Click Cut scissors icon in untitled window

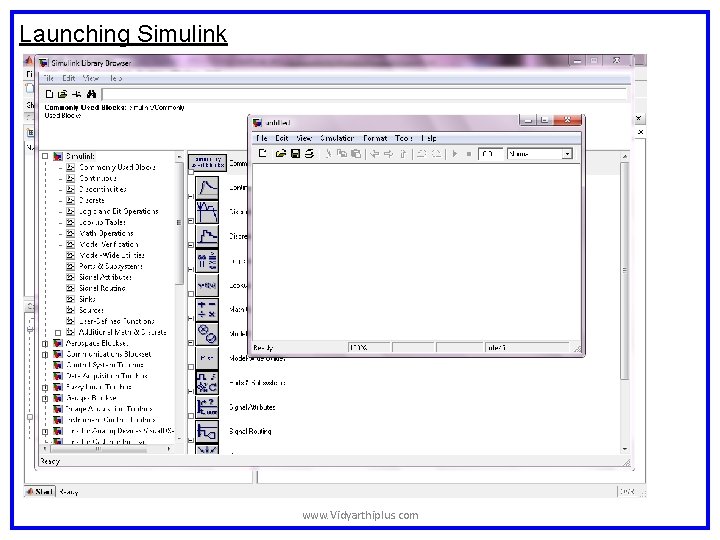328,153
